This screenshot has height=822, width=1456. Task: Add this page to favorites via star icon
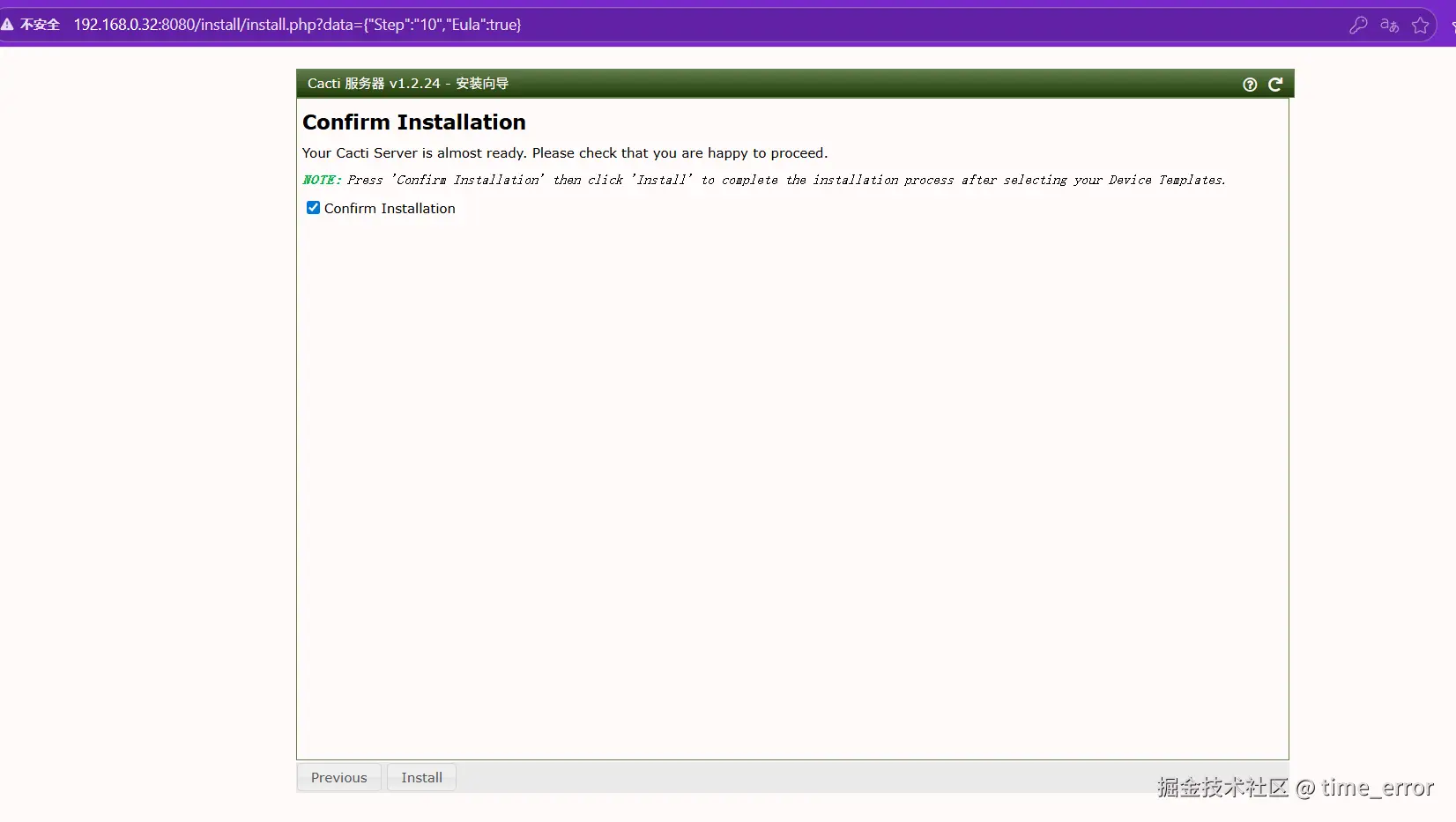tap(1421, 25)
